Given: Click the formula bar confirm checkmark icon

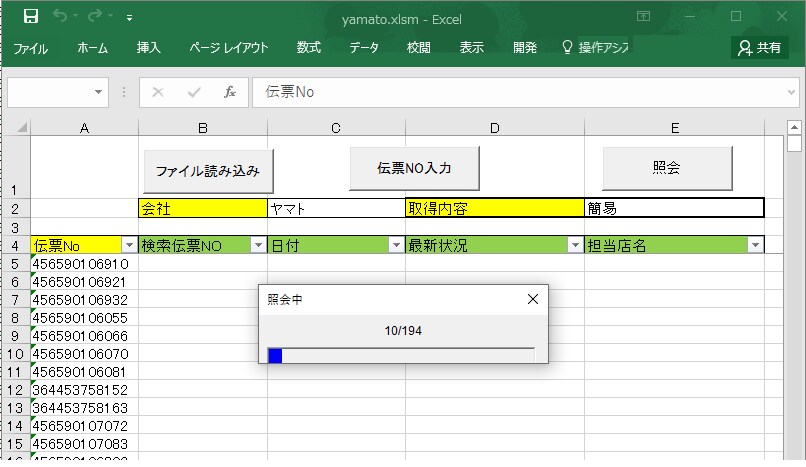Looking at the screenshot, I should 194,92.
